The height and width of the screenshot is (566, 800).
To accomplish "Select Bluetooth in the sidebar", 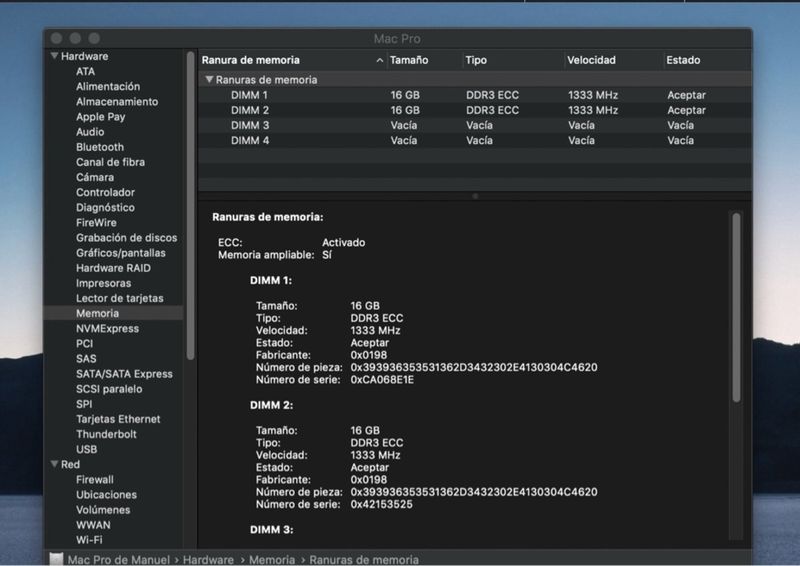I will (99, 147).
